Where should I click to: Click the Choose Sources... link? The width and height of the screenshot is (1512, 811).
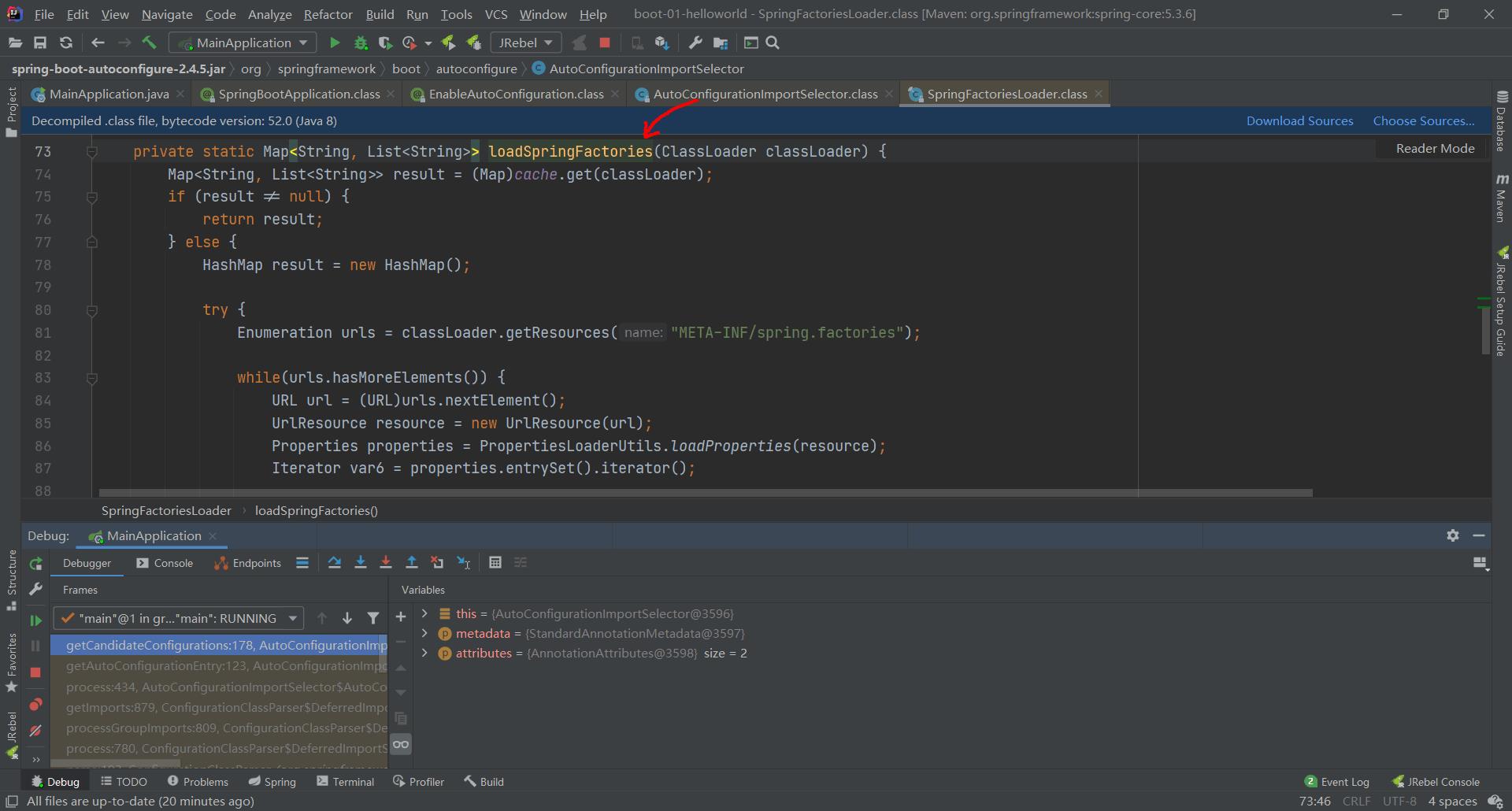(x=1424, y=120)
